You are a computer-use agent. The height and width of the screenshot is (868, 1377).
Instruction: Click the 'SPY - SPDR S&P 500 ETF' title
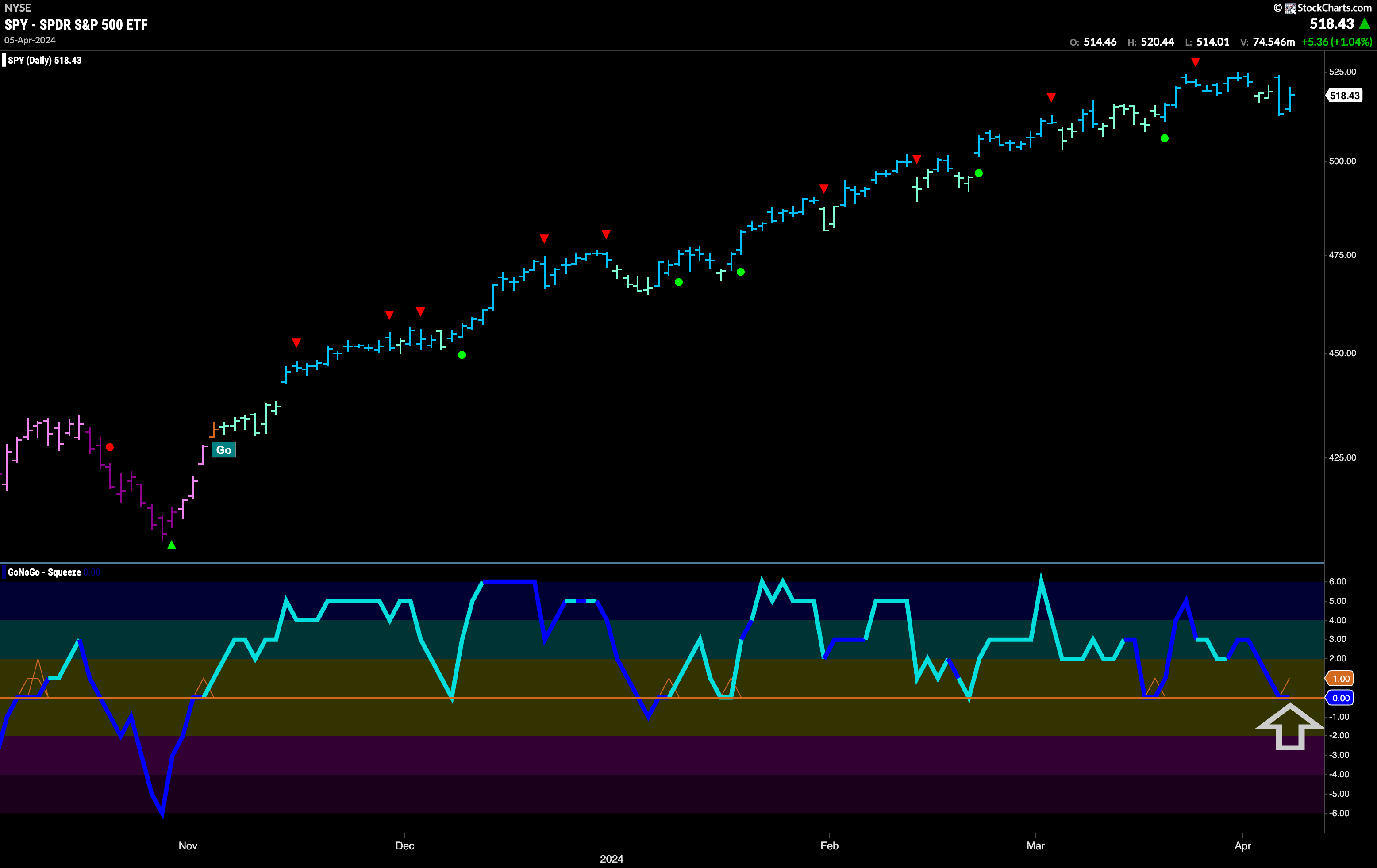click(76, 25)
